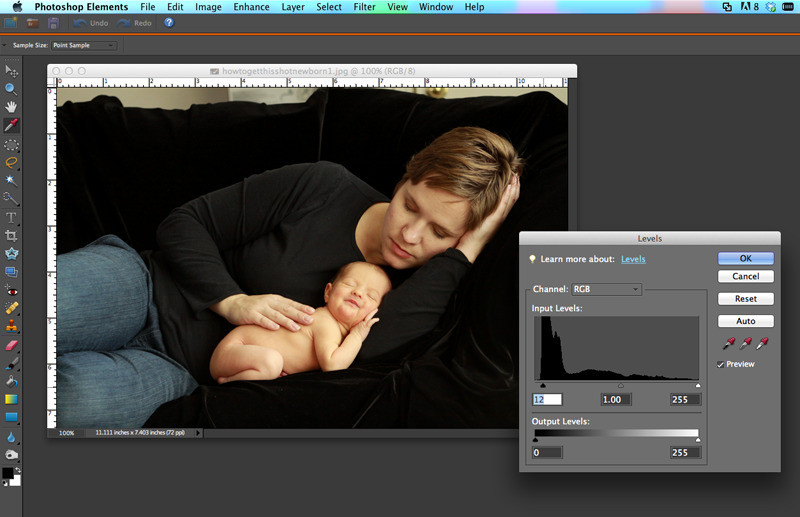Select the Straighten tool

(11, 272)
